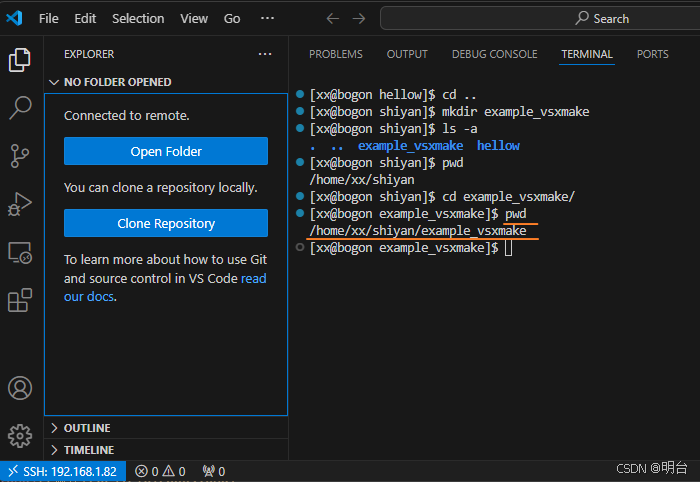
Task: Click the 'mkdir example_vsxmake' command line
Action: pyautogui.click(x=449, y=112)
